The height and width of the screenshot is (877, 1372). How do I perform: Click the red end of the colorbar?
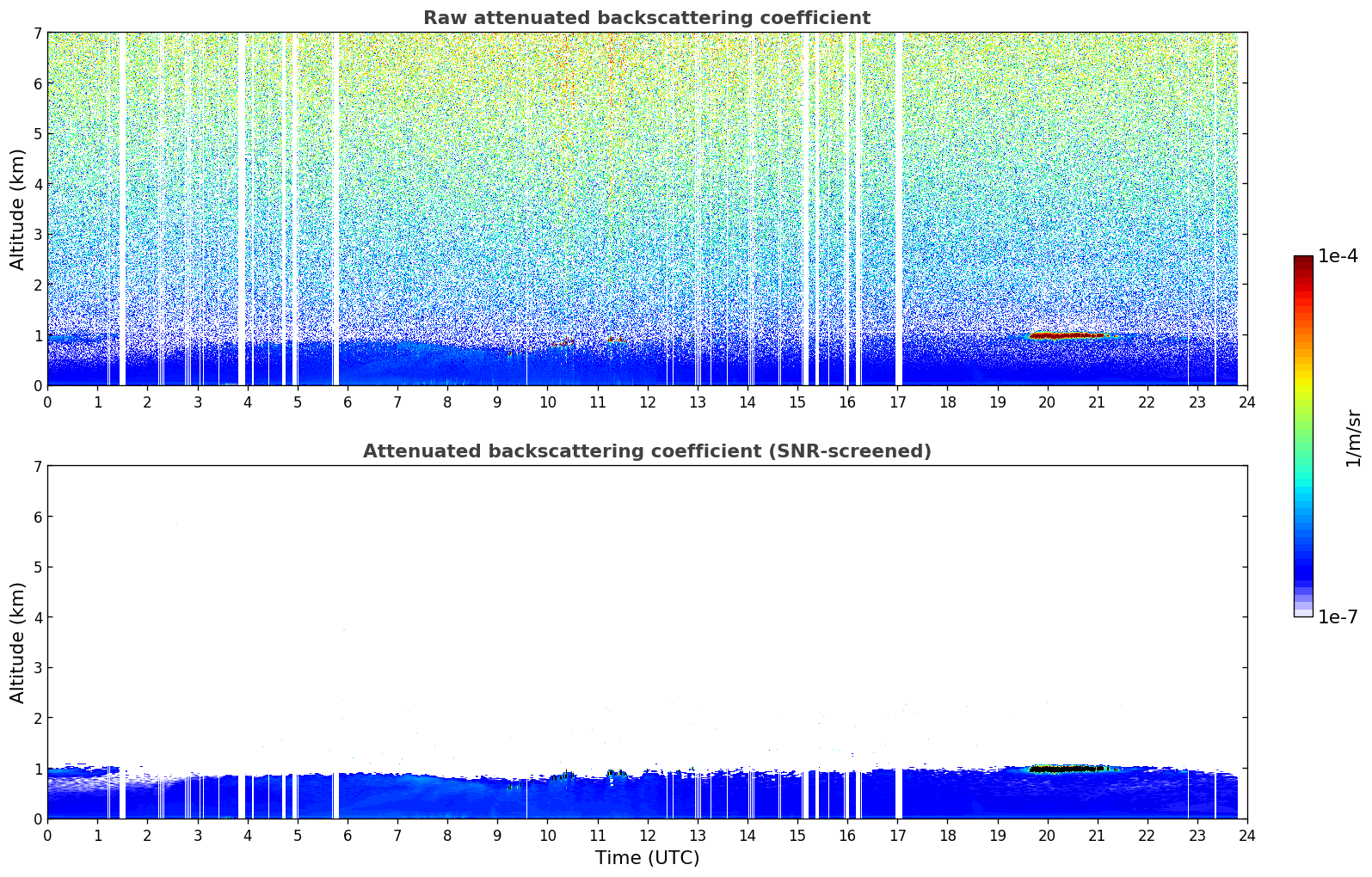click(x=1302, y=262)
